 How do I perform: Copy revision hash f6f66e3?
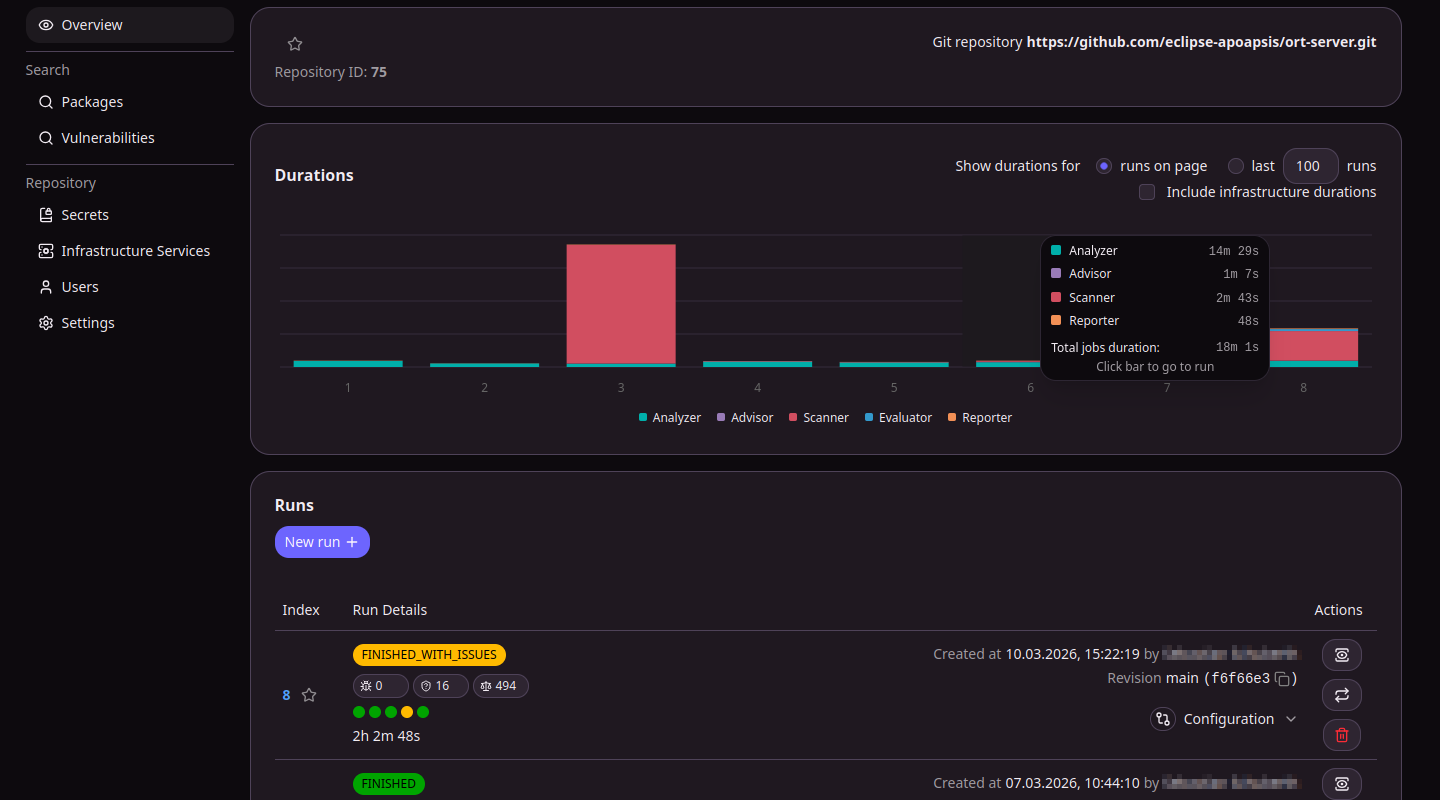(x=1282, y=679)
